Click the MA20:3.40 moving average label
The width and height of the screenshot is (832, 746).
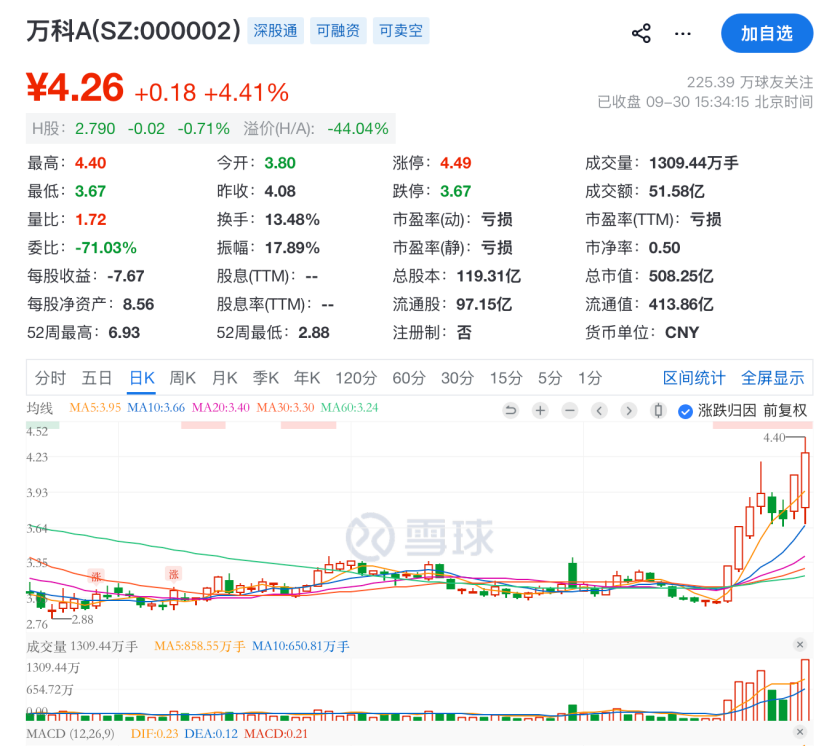tap(221, 407)
